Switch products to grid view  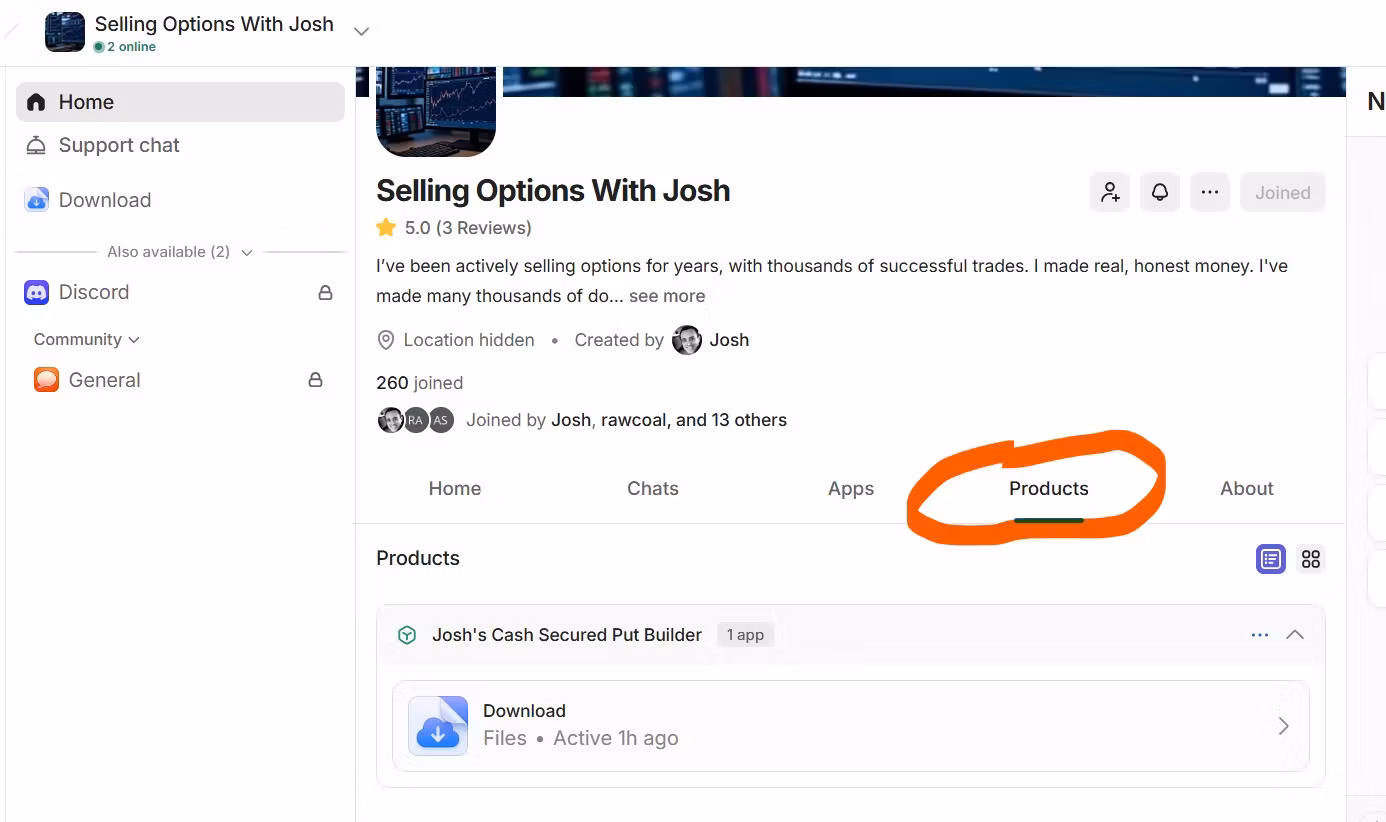[x=1311, y=559]
